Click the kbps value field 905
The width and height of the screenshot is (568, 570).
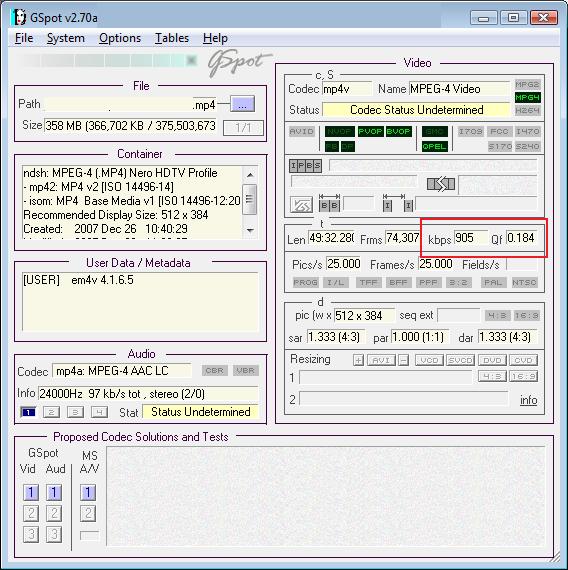tap(471, 238)
